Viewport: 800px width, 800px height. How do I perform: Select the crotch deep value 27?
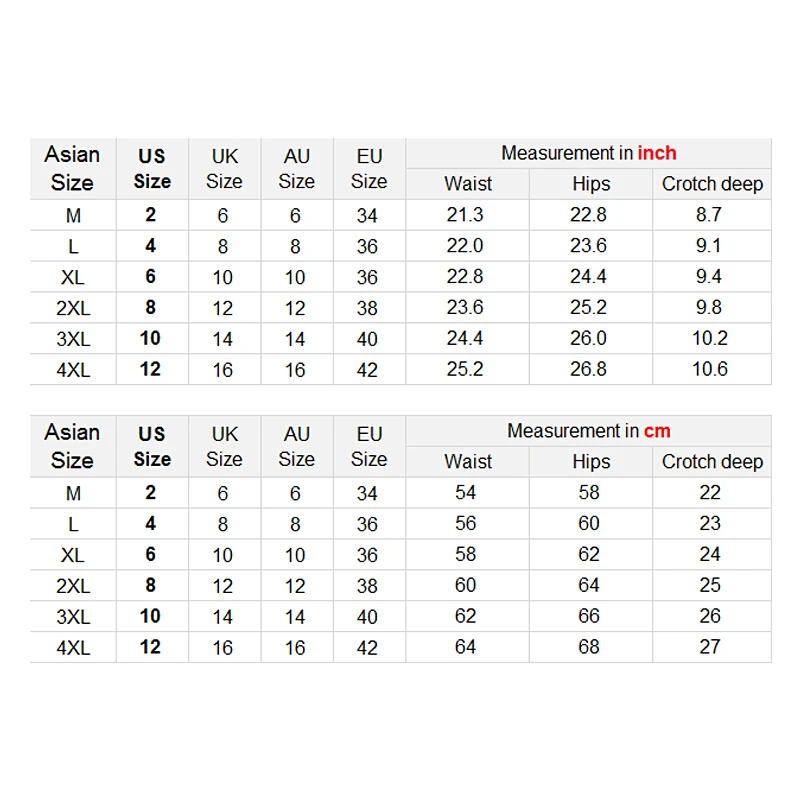tap(710, 647)
